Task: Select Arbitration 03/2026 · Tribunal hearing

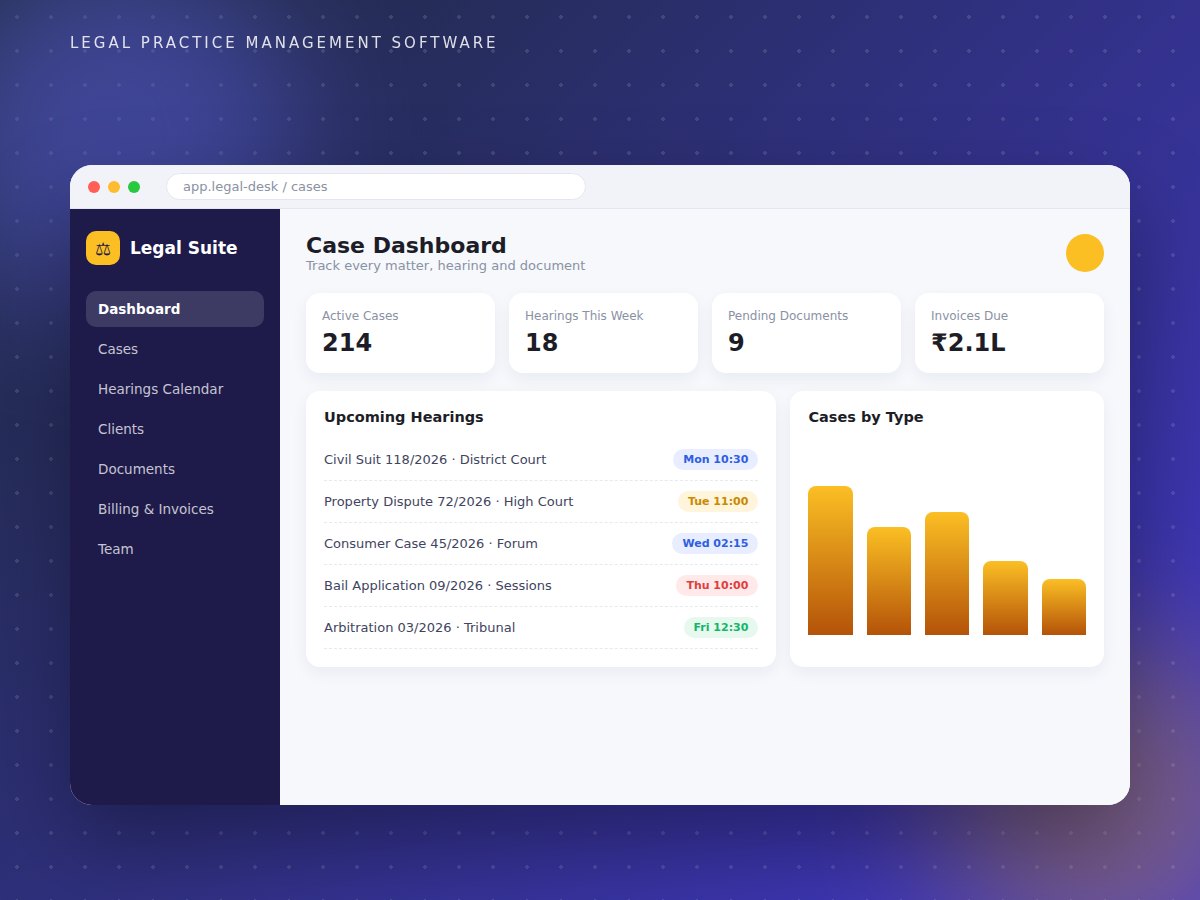Action: (541, 628)
